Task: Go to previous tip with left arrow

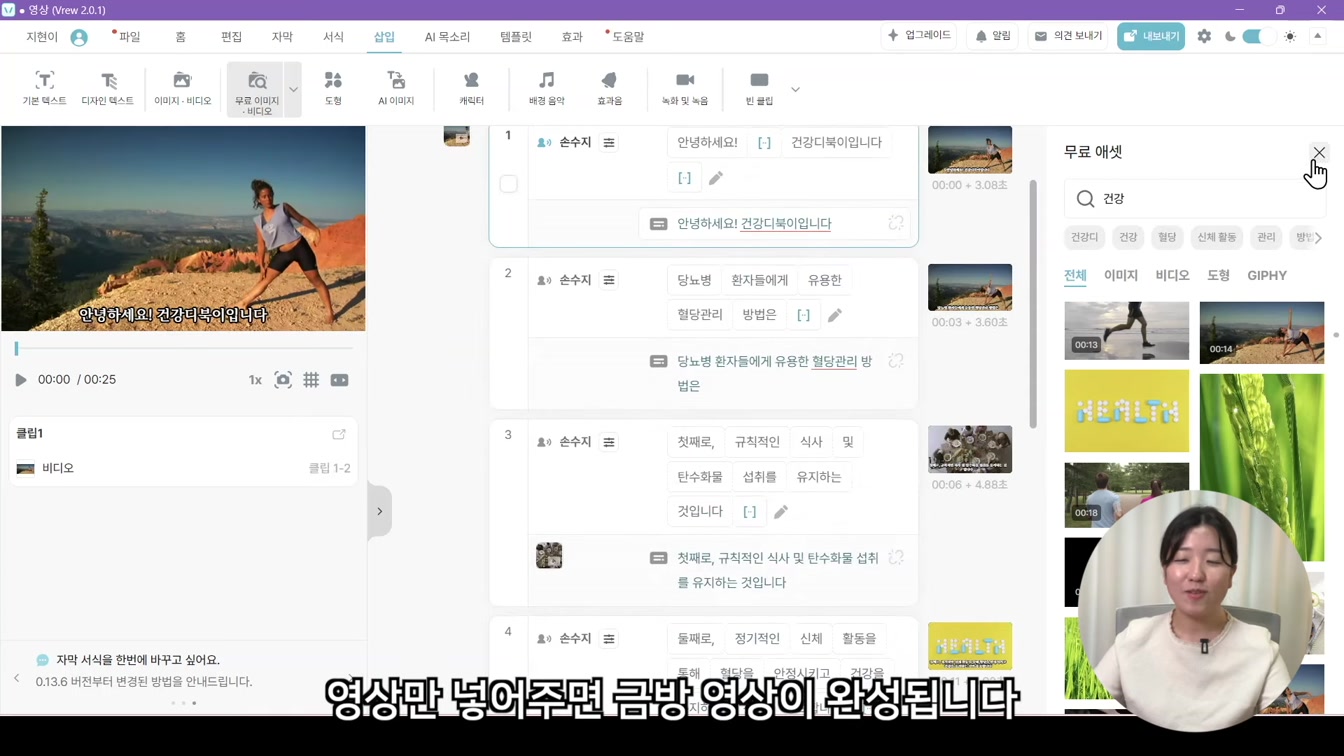Action: (16, 679)
